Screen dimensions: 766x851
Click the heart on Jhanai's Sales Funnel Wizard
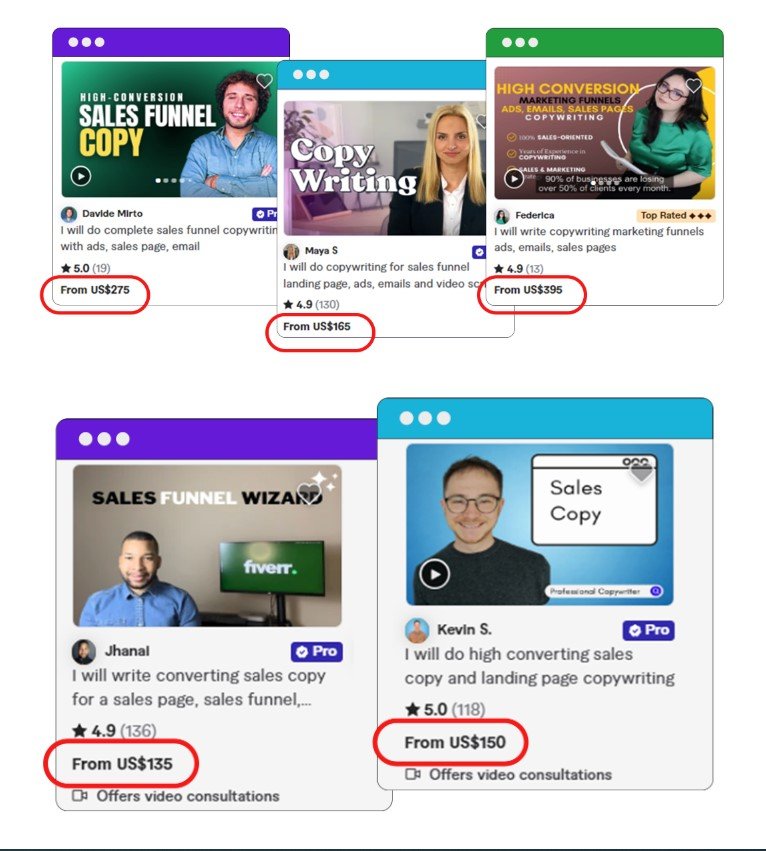click(x=309, y=493)
